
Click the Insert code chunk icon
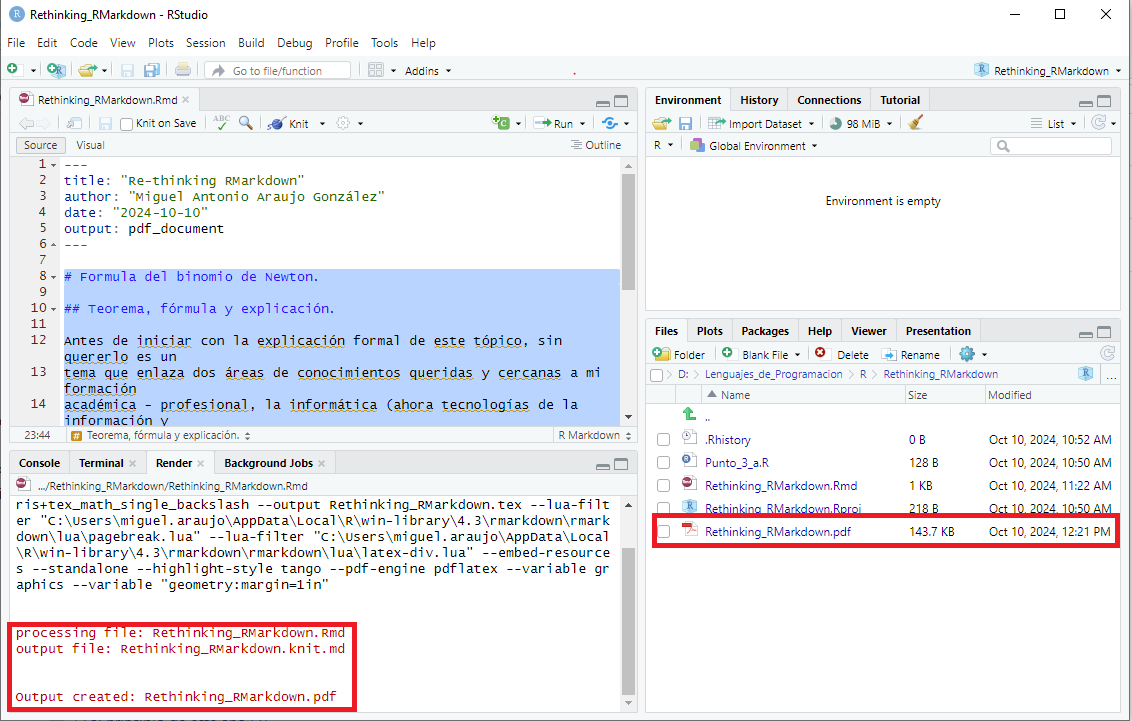point(500,123)
